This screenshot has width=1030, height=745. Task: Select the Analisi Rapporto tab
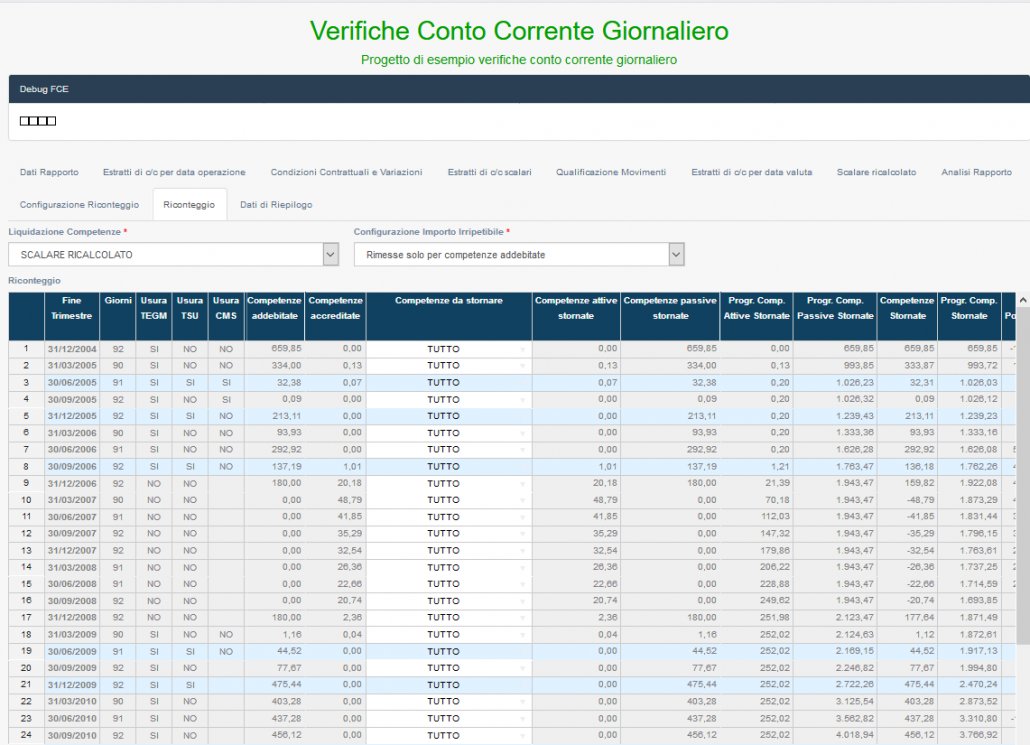[976, 172]
